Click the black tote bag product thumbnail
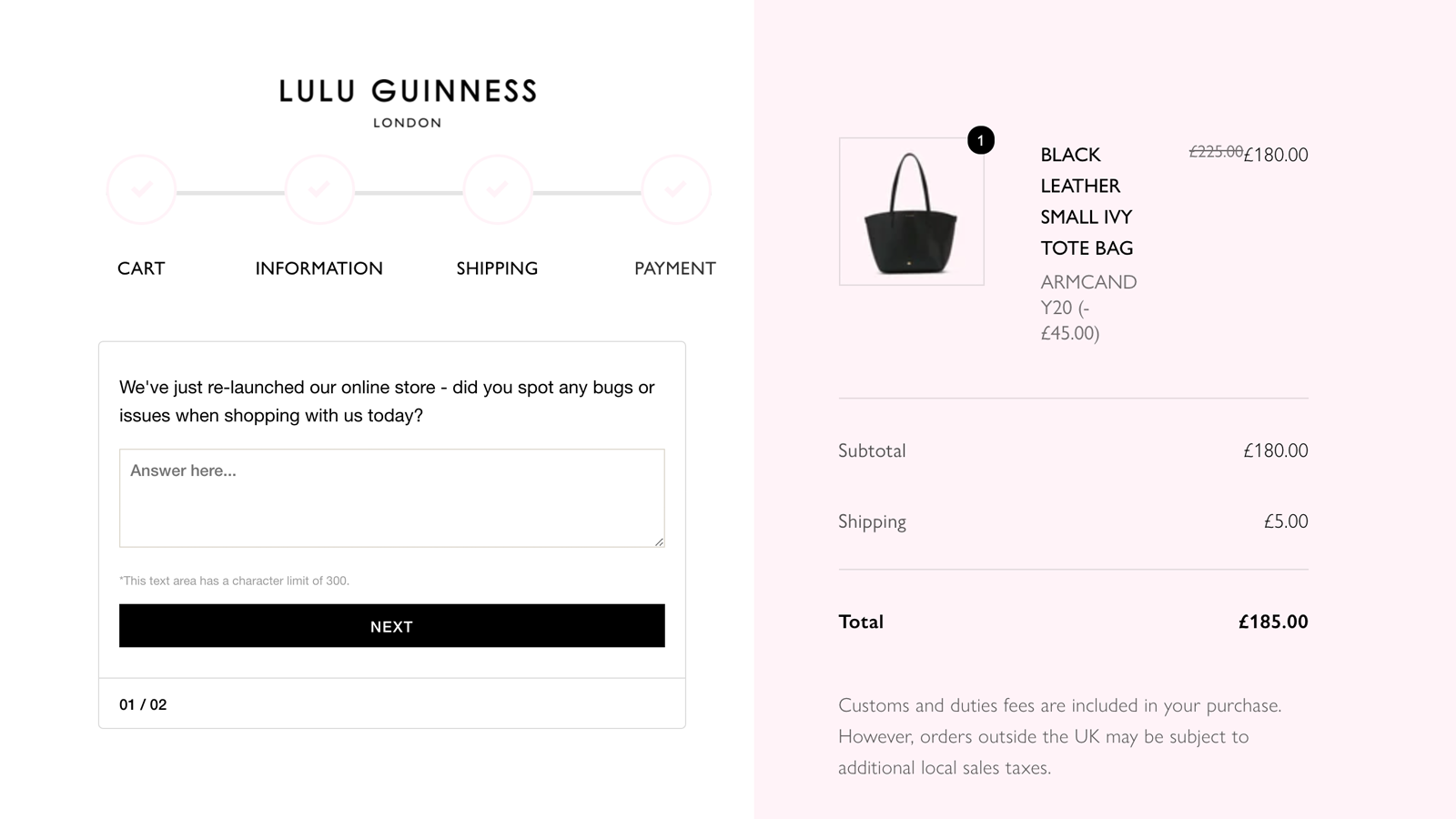 click(x=911, y=210)
